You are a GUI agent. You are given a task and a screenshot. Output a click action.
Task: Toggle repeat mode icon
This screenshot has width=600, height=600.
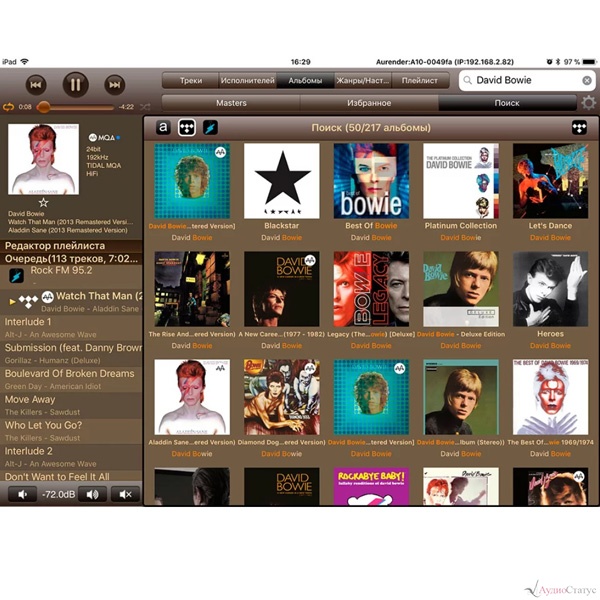9,106
